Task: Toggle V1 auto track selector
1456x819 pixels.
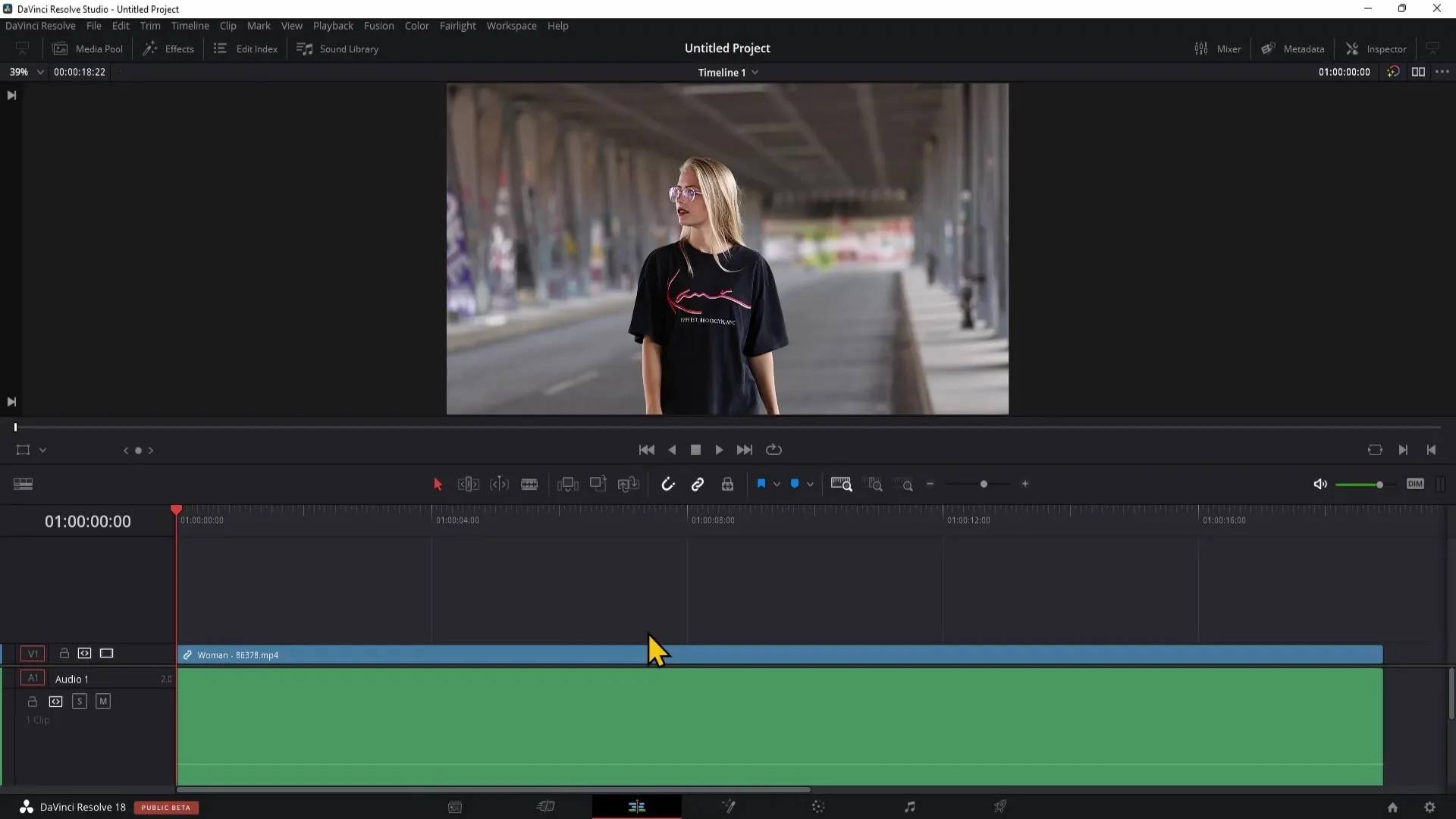Action: [84, 653]
